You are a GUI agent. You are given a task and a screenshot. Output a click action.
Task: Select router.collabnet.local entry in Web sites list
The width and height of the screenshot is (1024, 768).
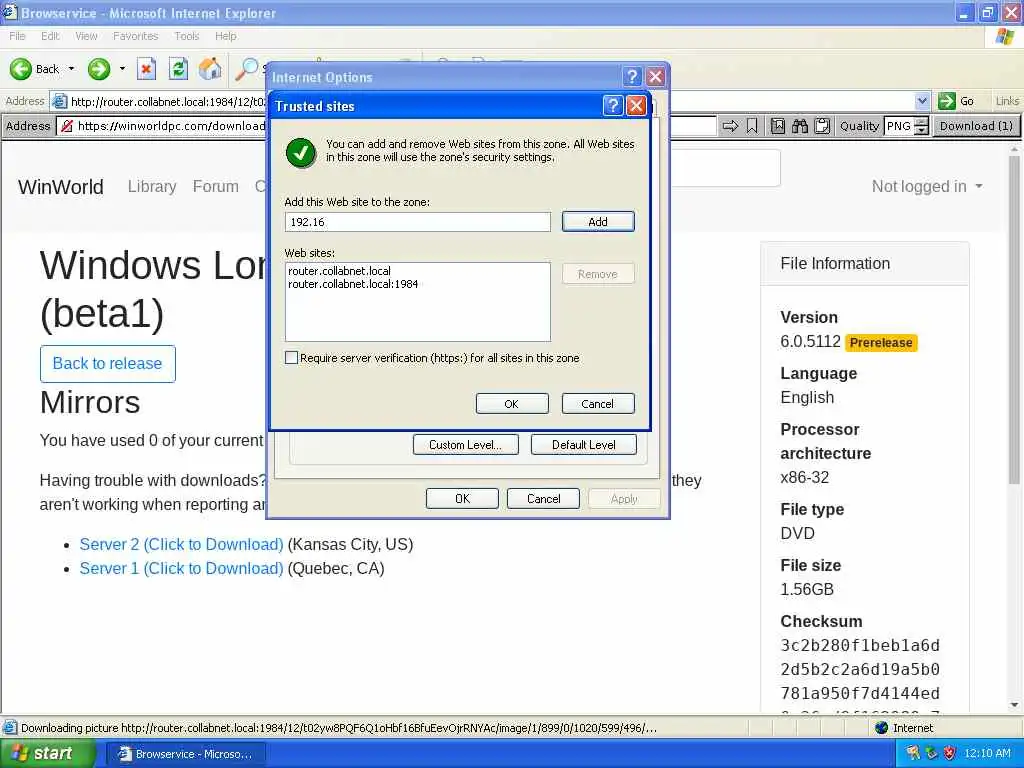[340, 270]
